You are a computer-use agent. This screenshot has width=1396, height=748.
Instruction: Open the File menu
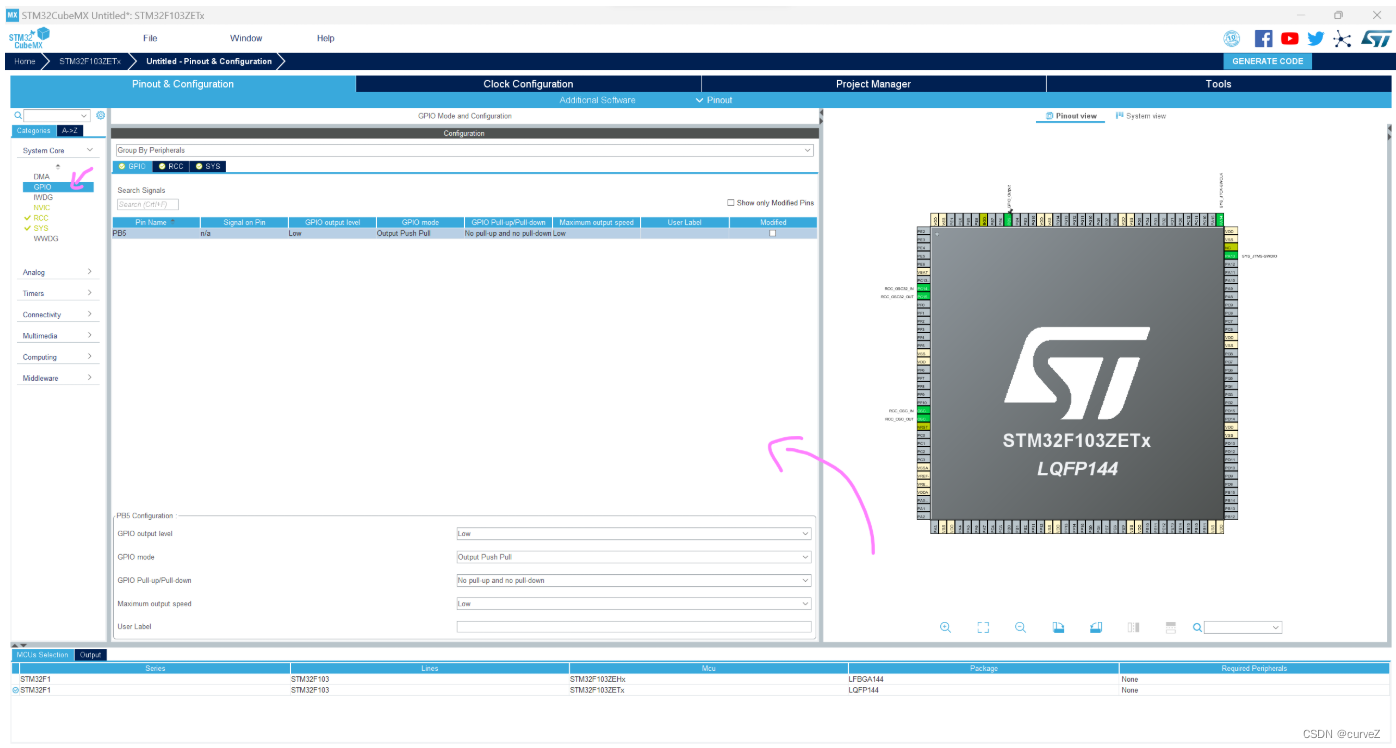(x=150, y=38)
